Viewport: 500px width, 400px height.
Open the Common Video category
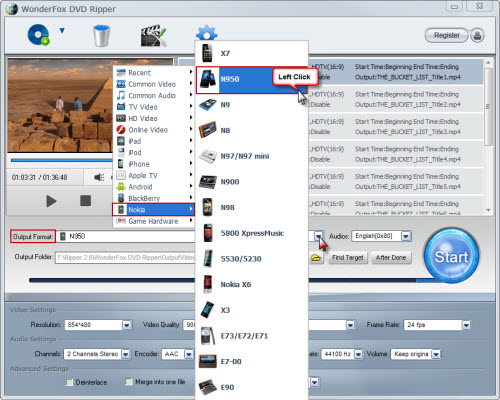tap(154, 84)
